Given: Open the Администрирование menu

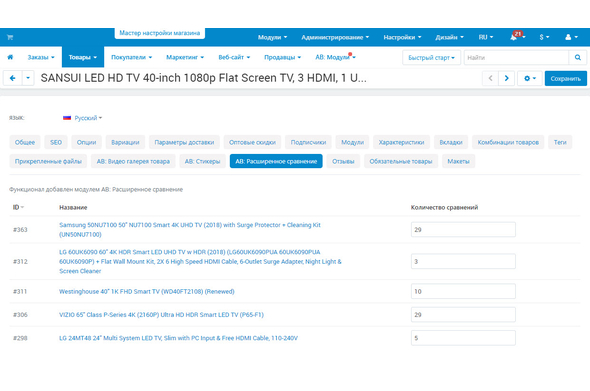Looking at the screenshot, I should coord(335,37).
